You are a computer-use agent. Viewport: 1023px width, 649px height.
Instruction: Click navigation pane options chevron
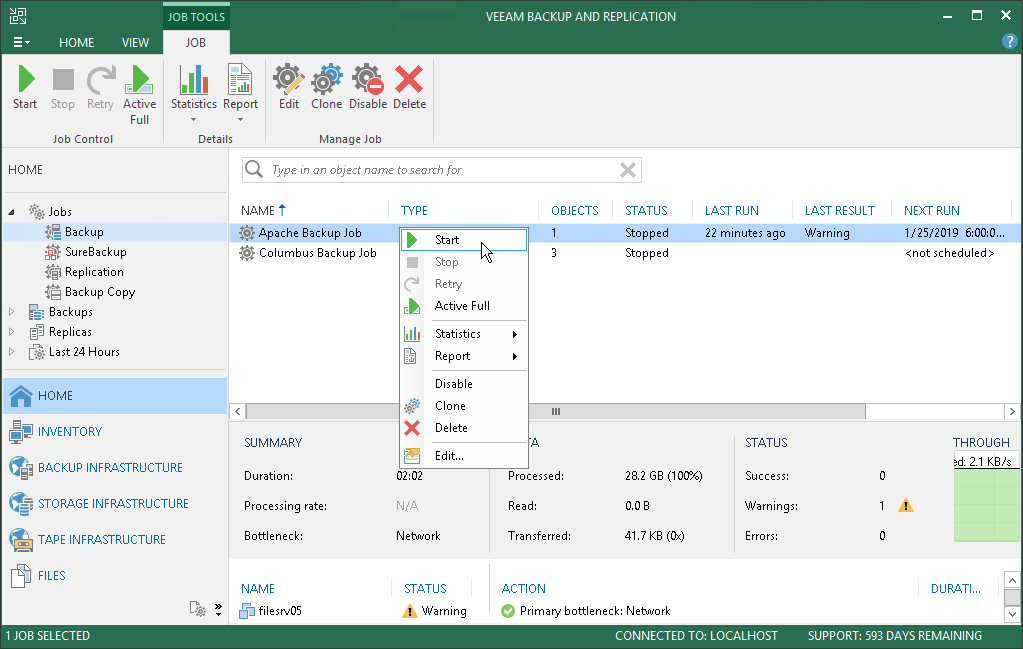pos(218,610)
